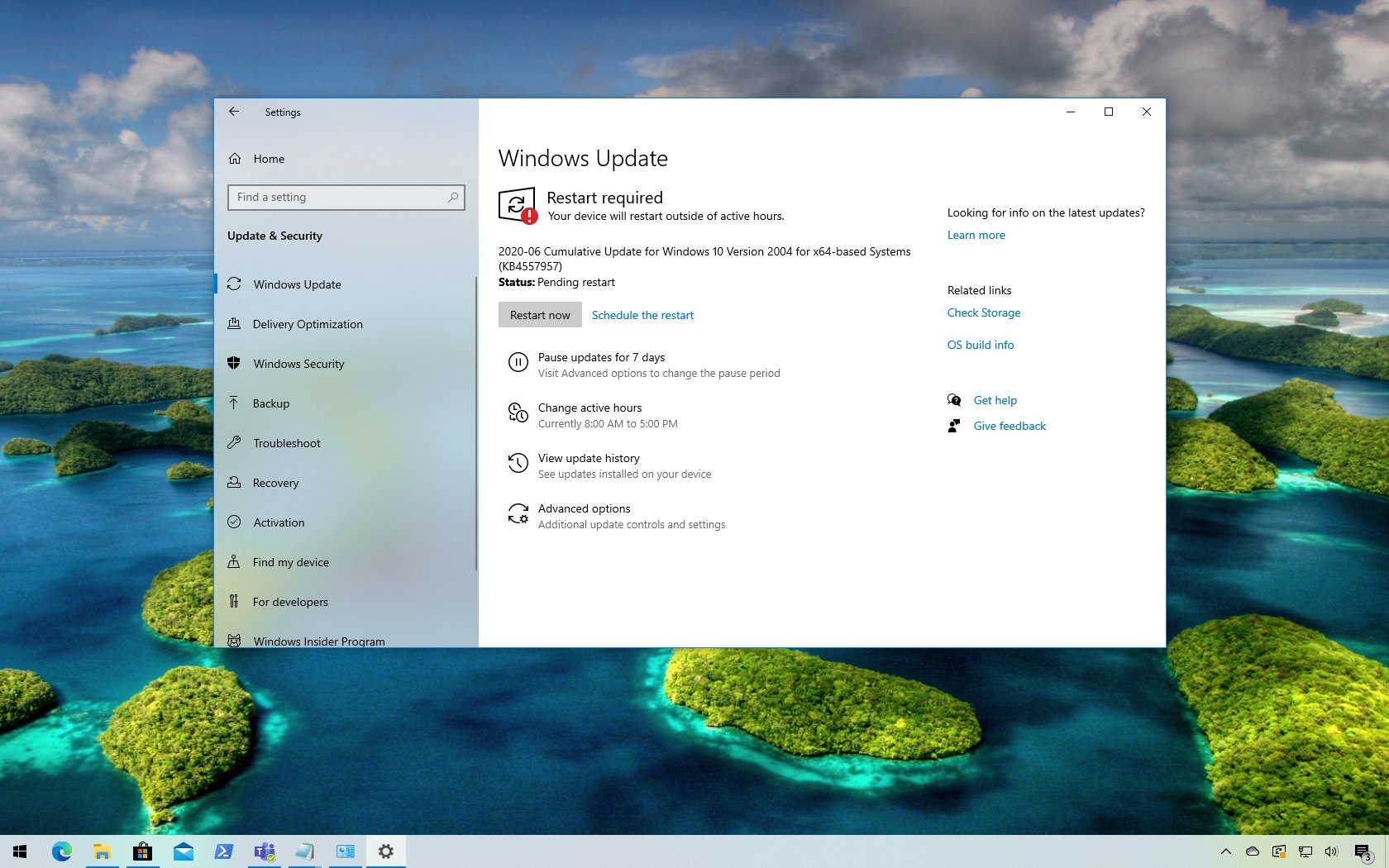The image size is (1389, 868).
Task: Open File Explorer from the taskbar
Action: [x=103, y=851]
